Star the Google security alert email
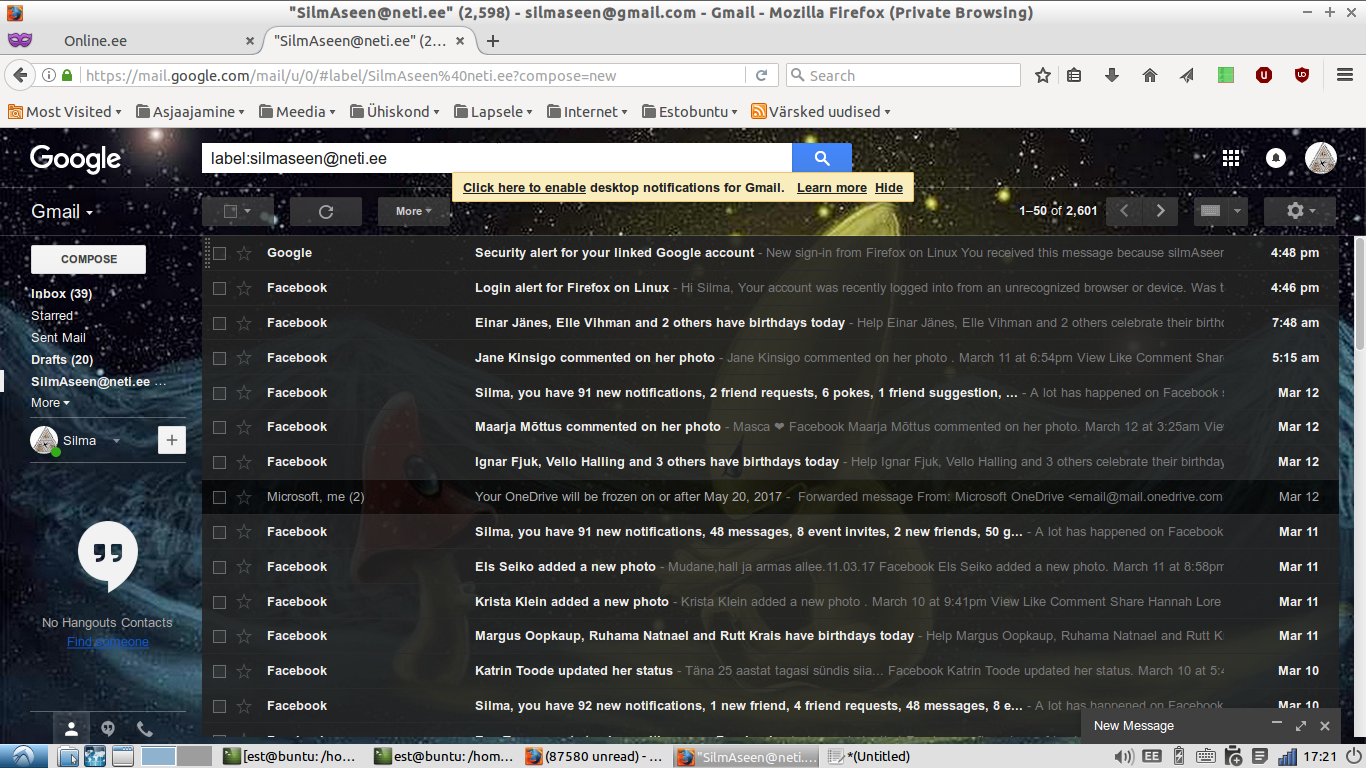The height and width of the screenshot is (768, 1366). [x=244, y=253]
